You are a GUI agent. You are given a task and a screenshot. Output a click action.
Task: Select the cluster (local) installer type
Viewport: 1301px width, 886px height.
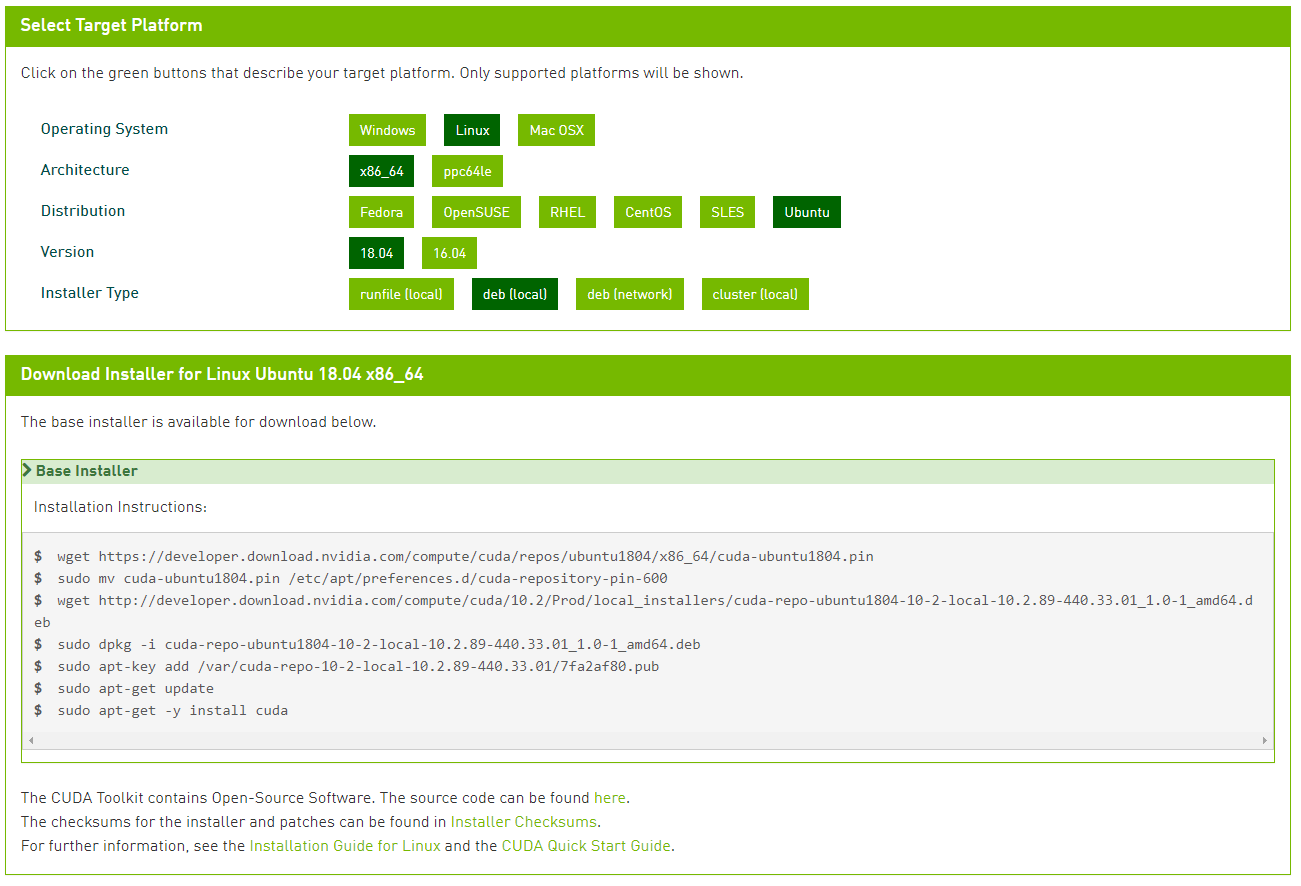[755, 294]
